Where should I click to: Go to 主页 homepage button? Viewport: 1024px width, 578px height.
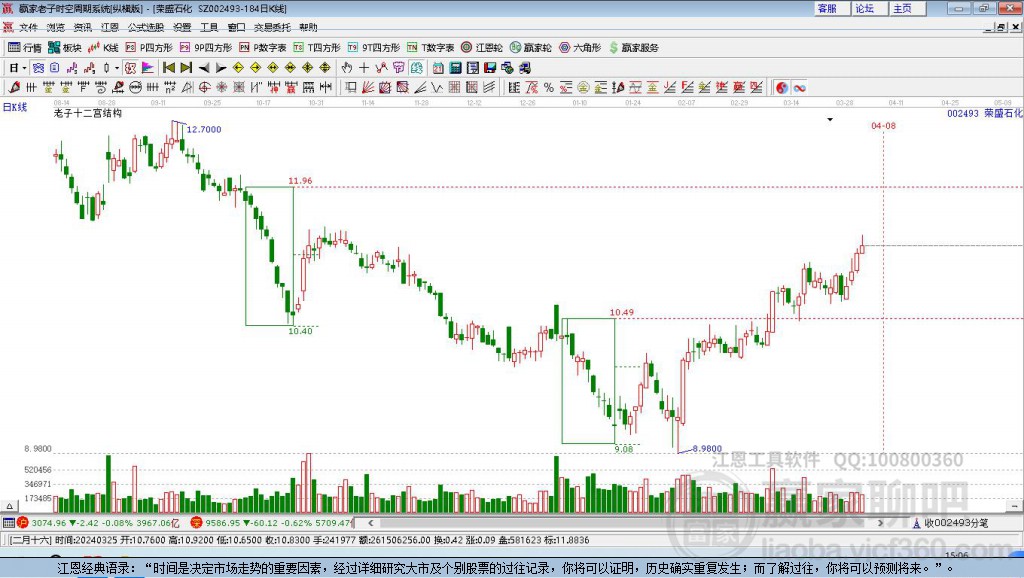click(x=906, y=8)
